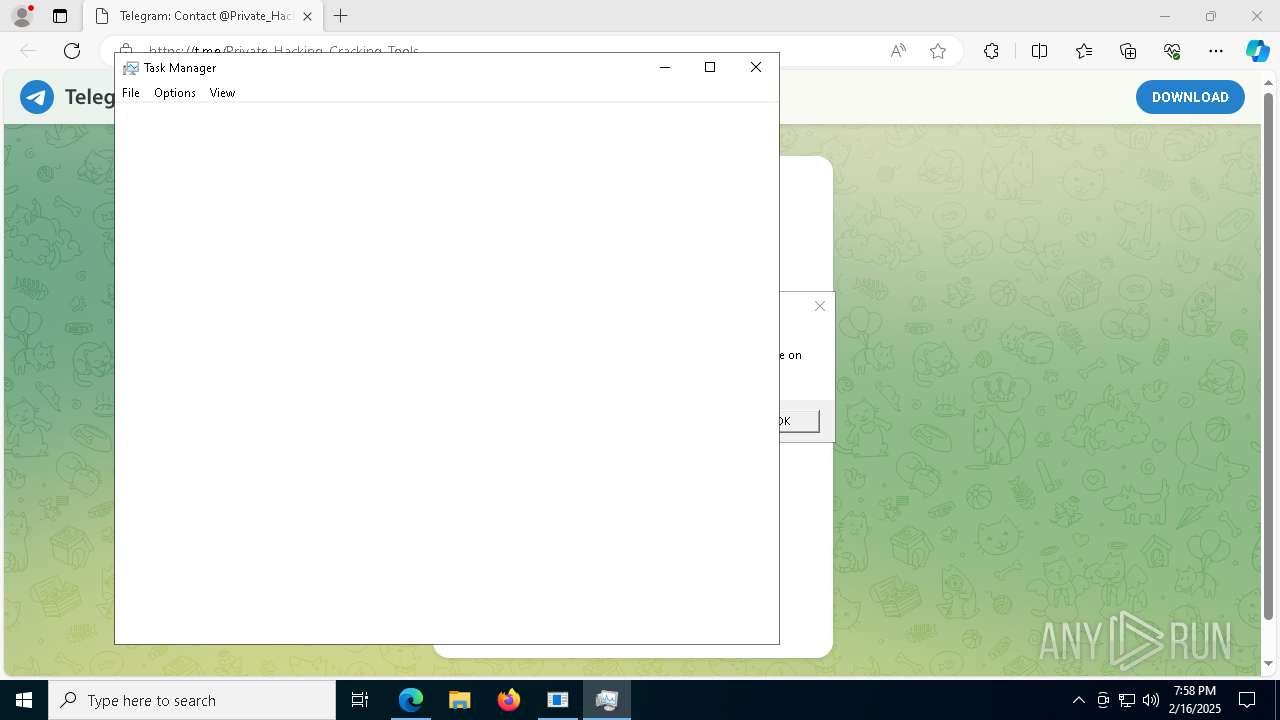Maximize the Task Manager window
Screen dimensions: 1280x720
[710, 67]
